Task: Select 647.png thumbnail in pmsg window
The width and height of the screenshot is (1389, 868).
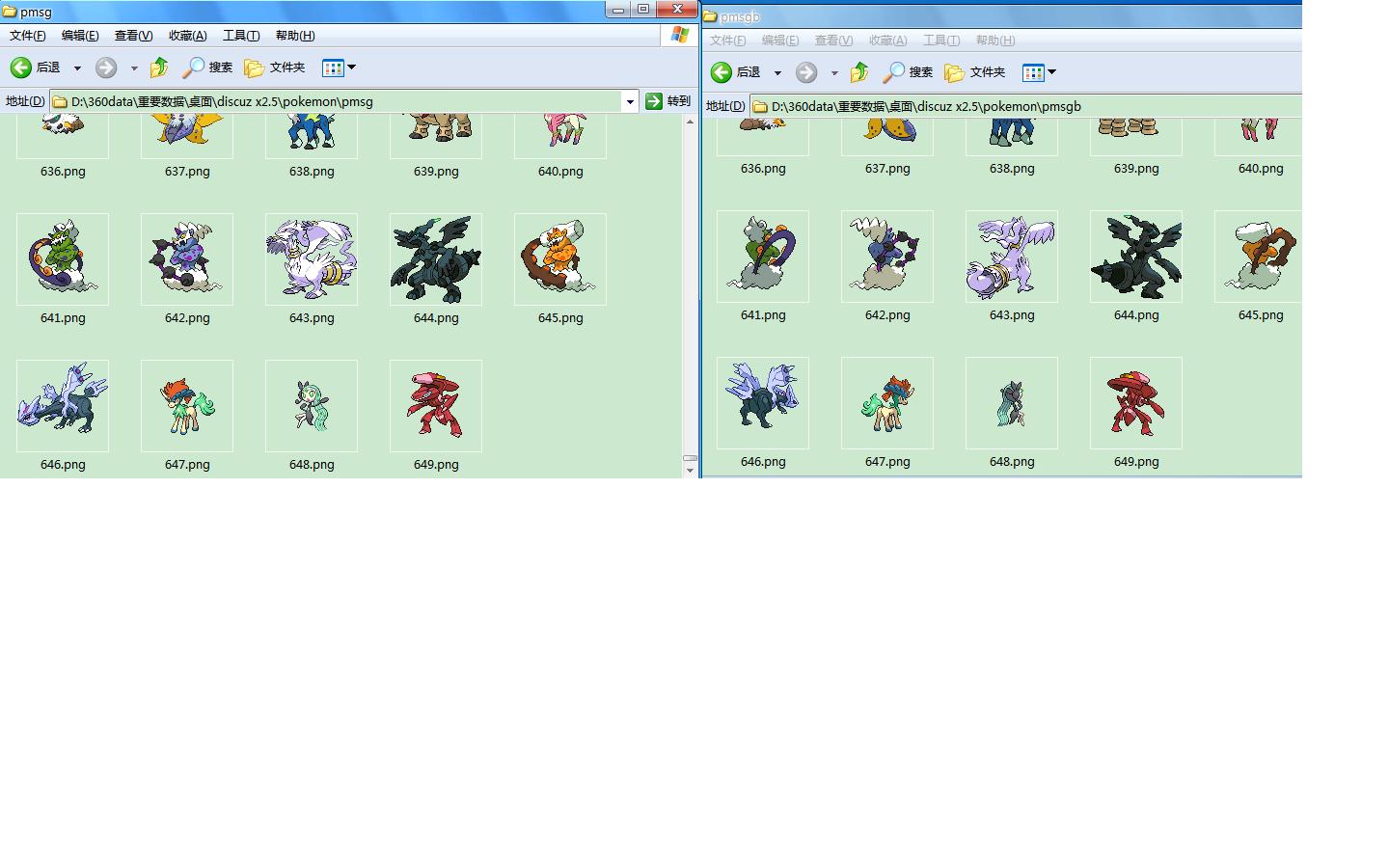Action: pos(187,406)
